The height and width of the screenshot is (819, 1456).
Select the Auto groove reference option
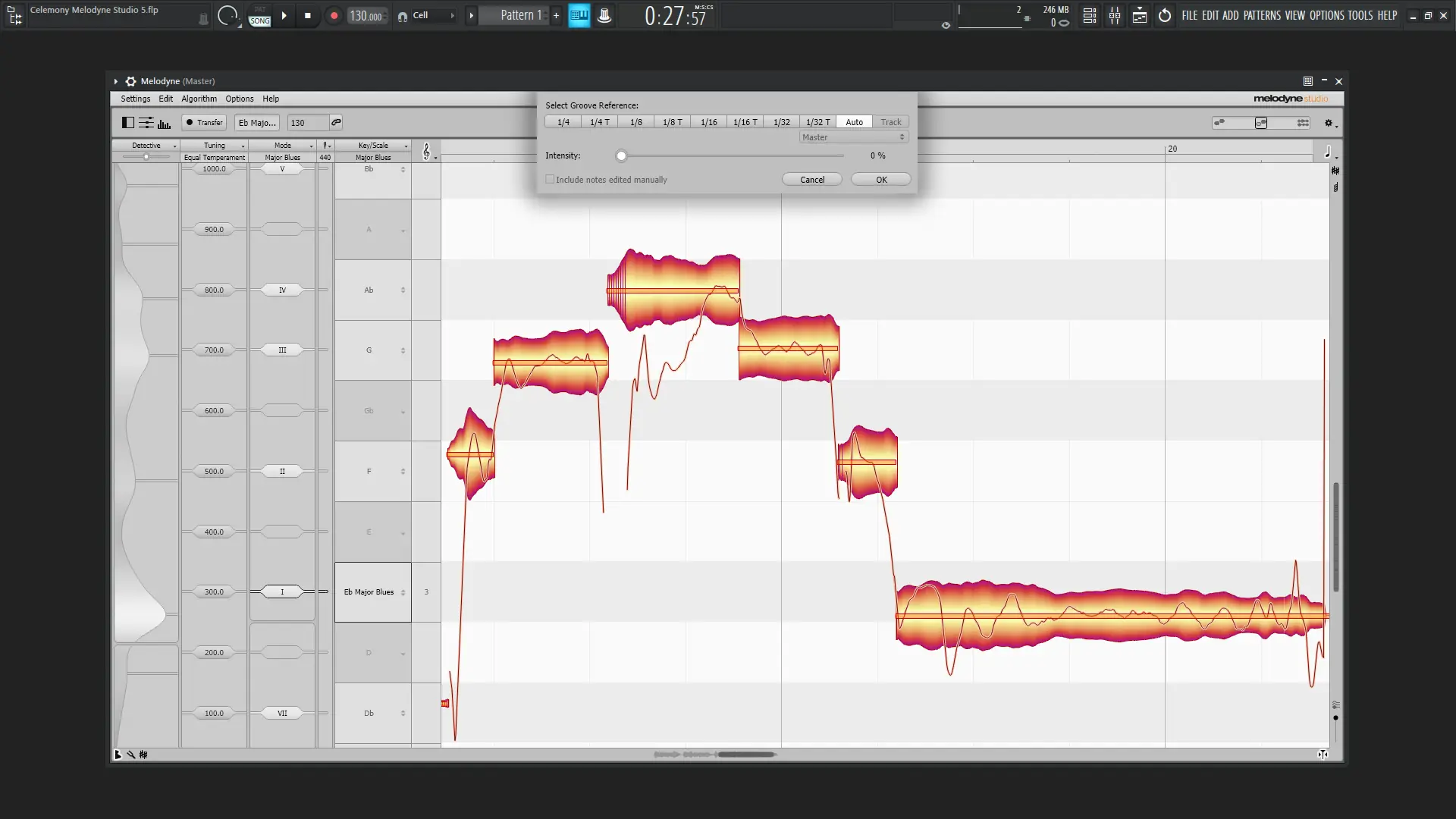pos(854,122)
